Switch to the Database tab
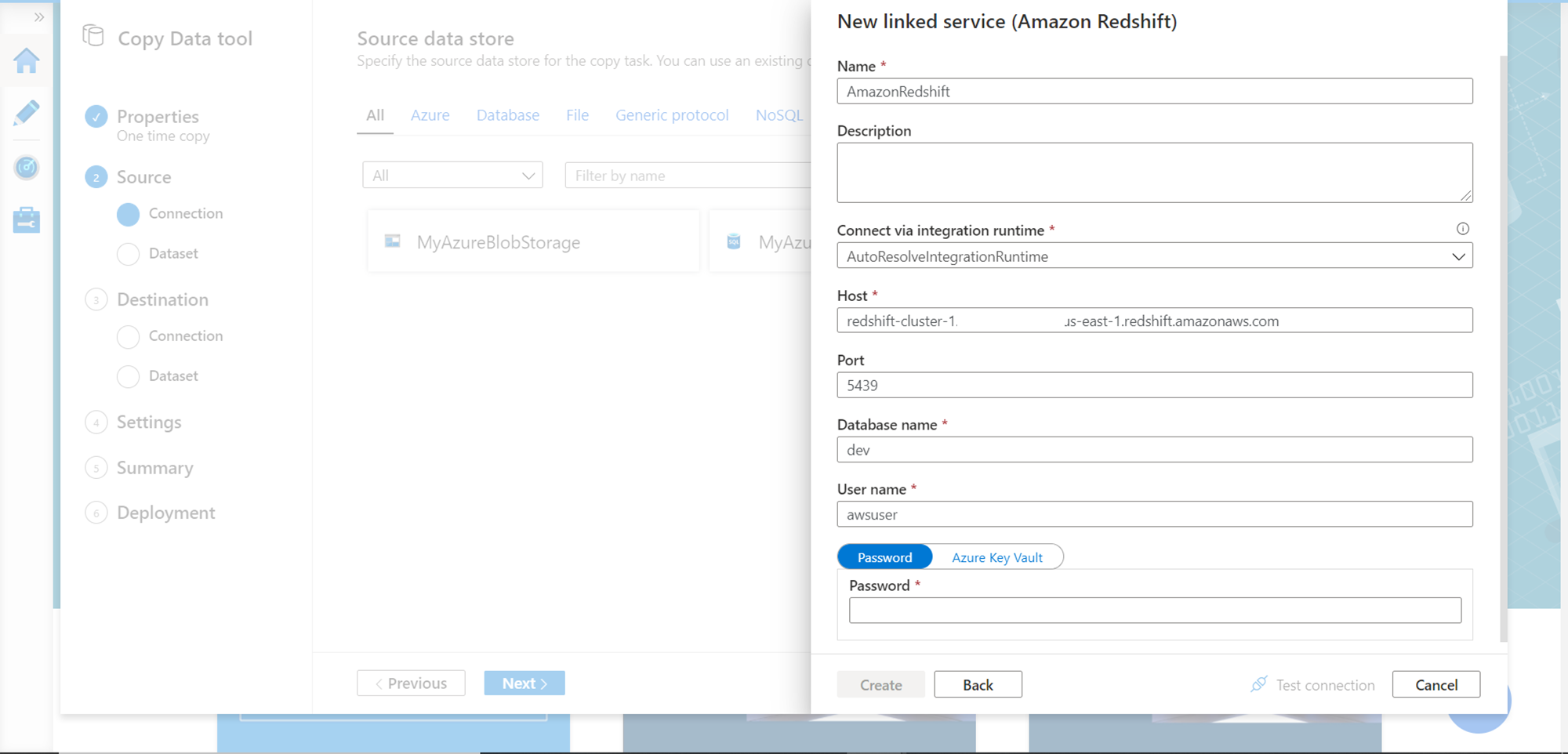Image resolution: width=1568 pixels, height=754 pixels. (507, 115)
